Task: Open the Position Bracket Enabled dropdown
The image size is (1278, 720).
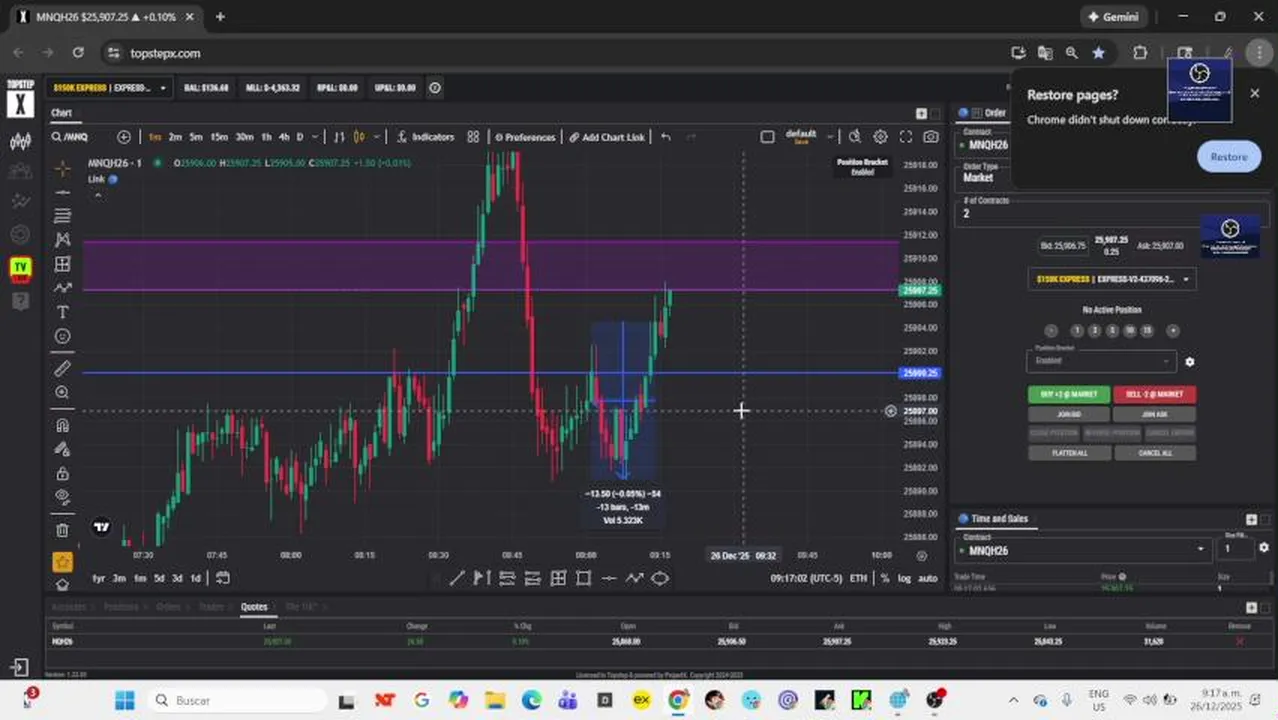Action: [1101, 360]
